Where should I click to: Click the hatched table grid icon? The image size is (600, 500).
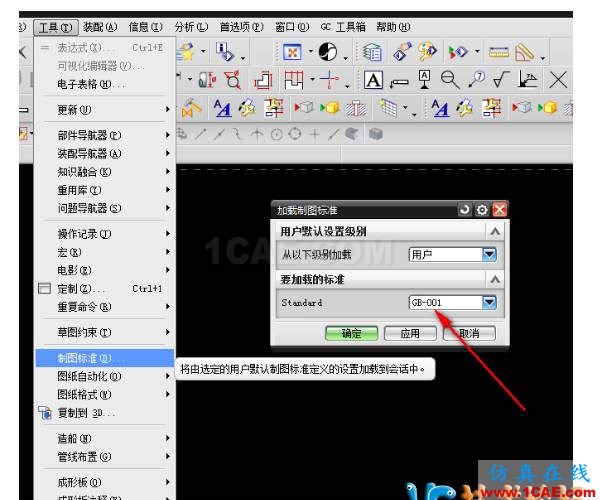point(387,107)
